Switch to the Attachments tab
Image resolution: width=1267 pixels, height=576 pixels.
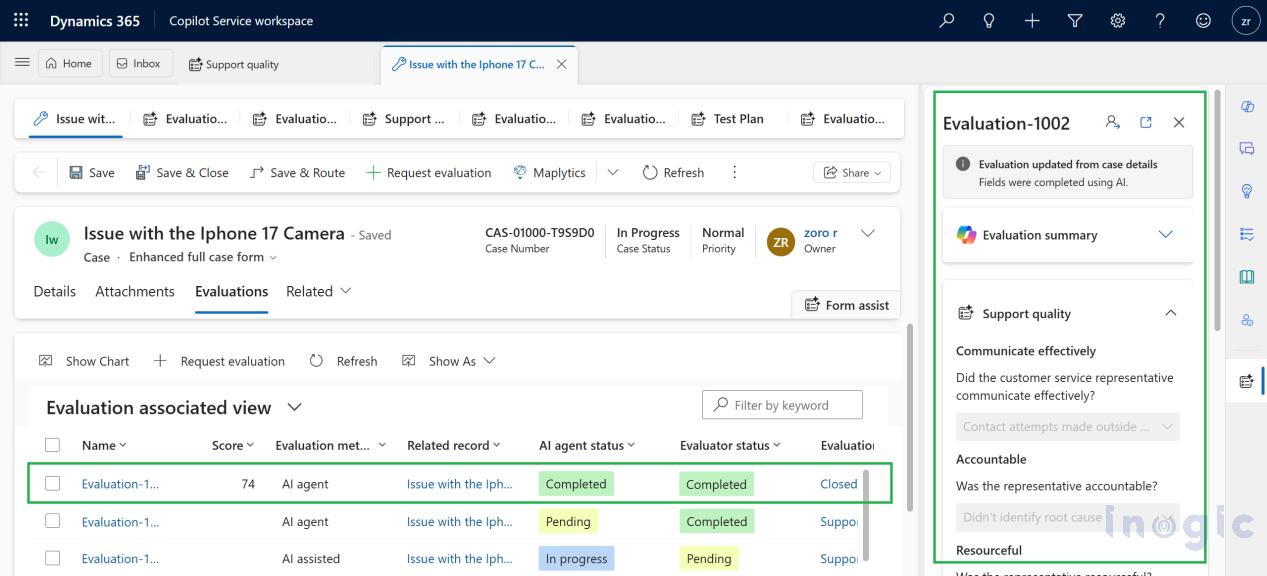pos(135,291)
